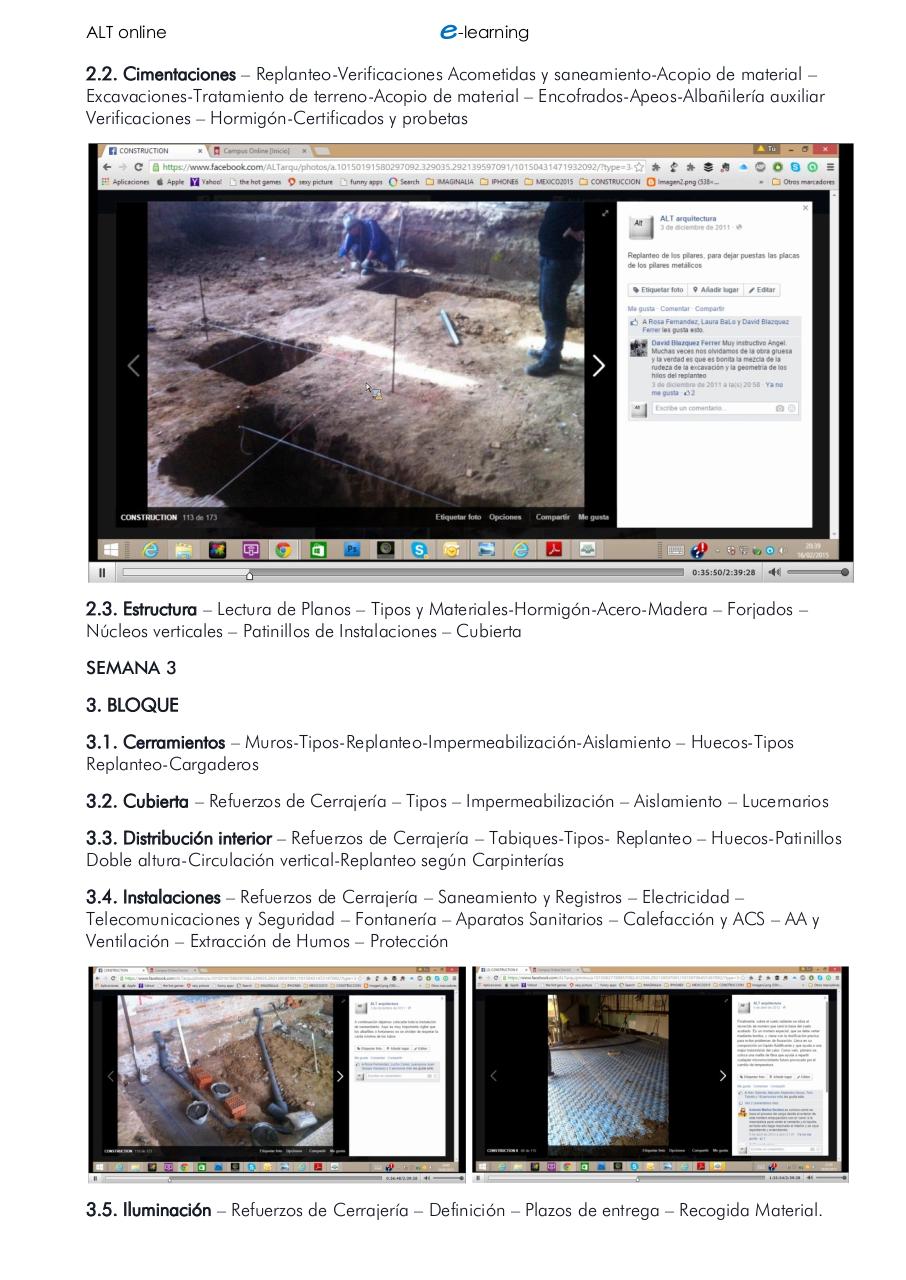
Task: Click the 'Editar' button on the post
Action: [x=763, y=290]
